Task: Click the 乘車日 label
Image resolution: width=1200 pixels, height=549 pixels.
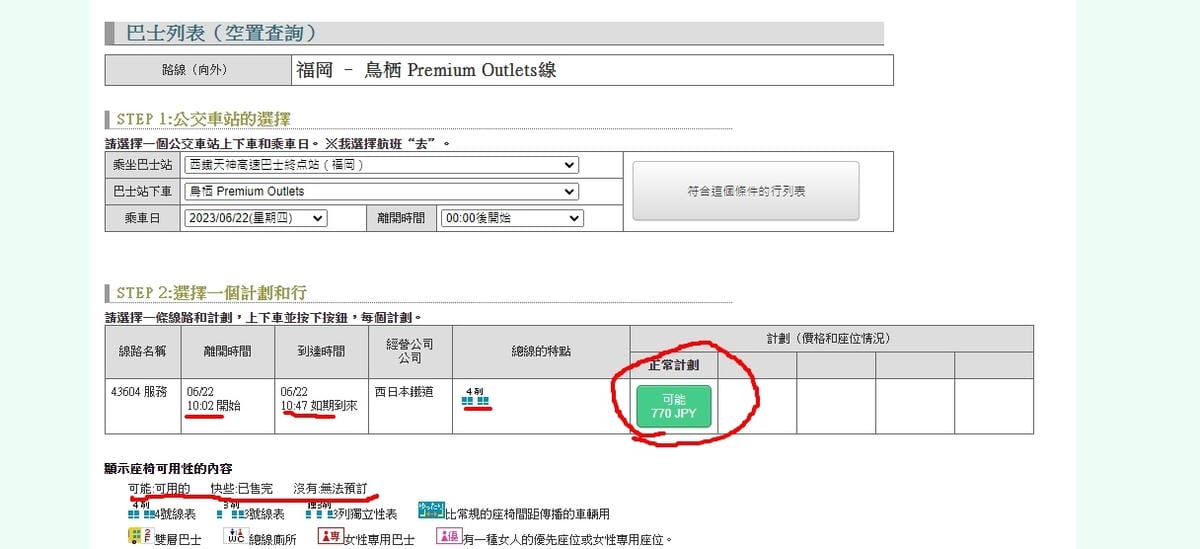Action: (x=143, y=218)
